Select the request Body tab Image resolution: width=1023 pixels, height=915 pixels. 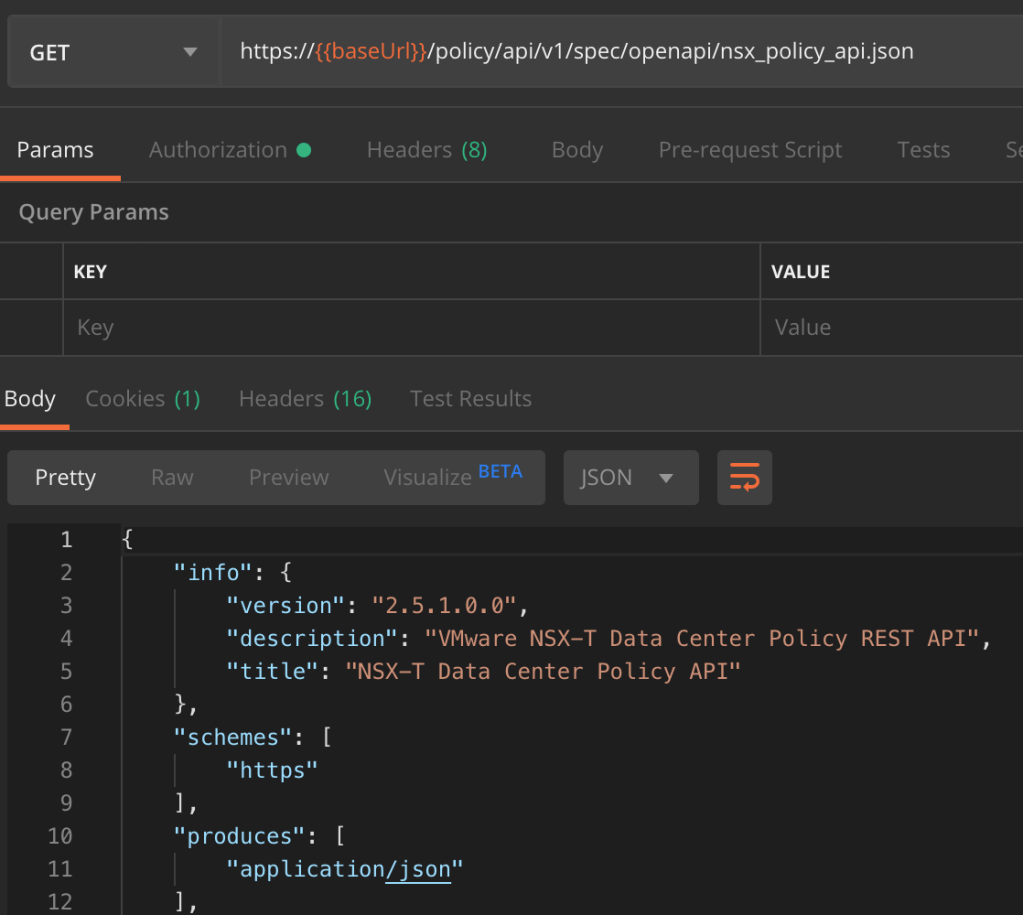pyautogui.click(x=577, y=150)
